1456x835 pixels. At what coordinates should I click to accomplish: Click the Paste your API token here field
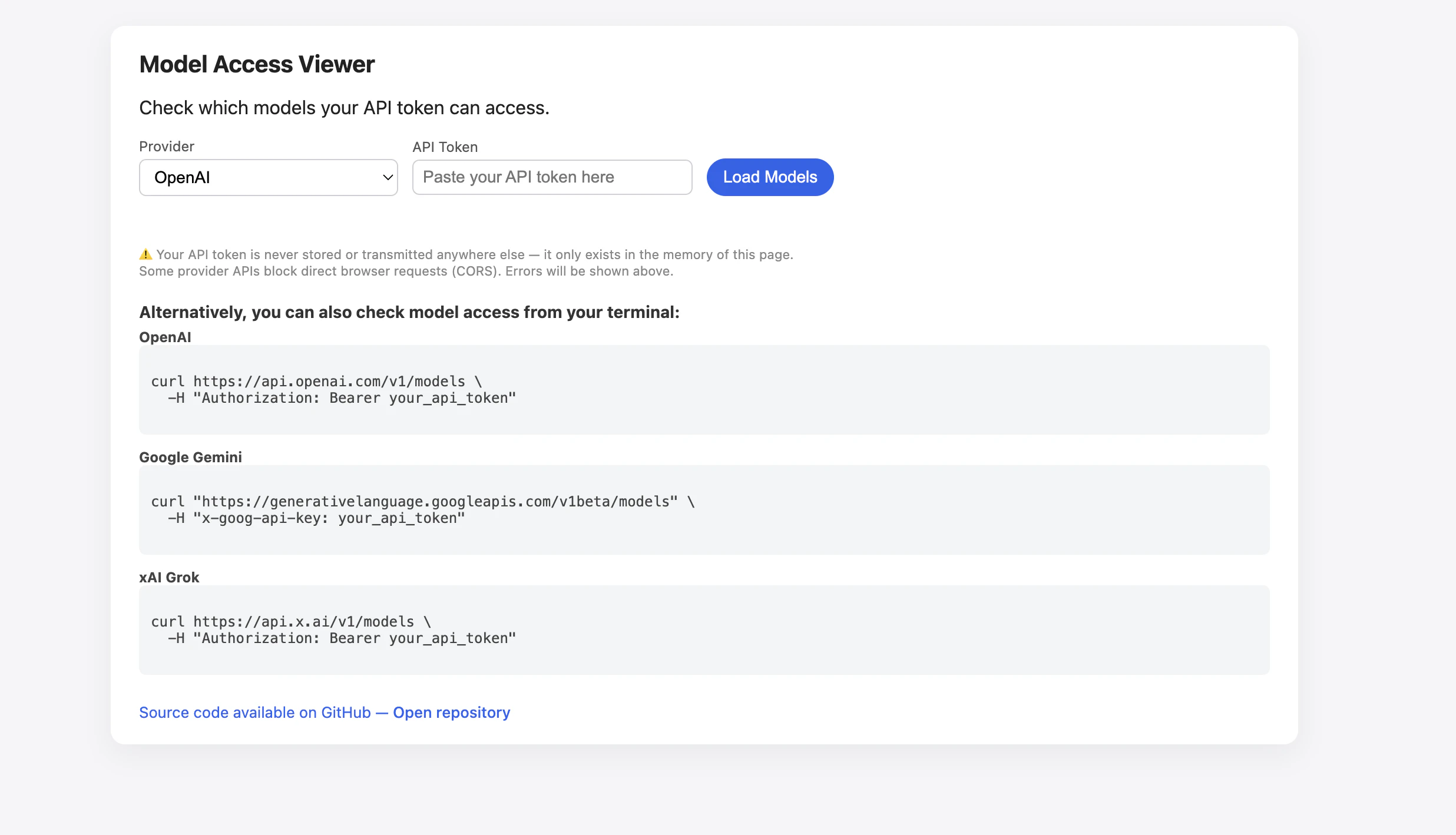pyautogui.click(x=551, y=177)
